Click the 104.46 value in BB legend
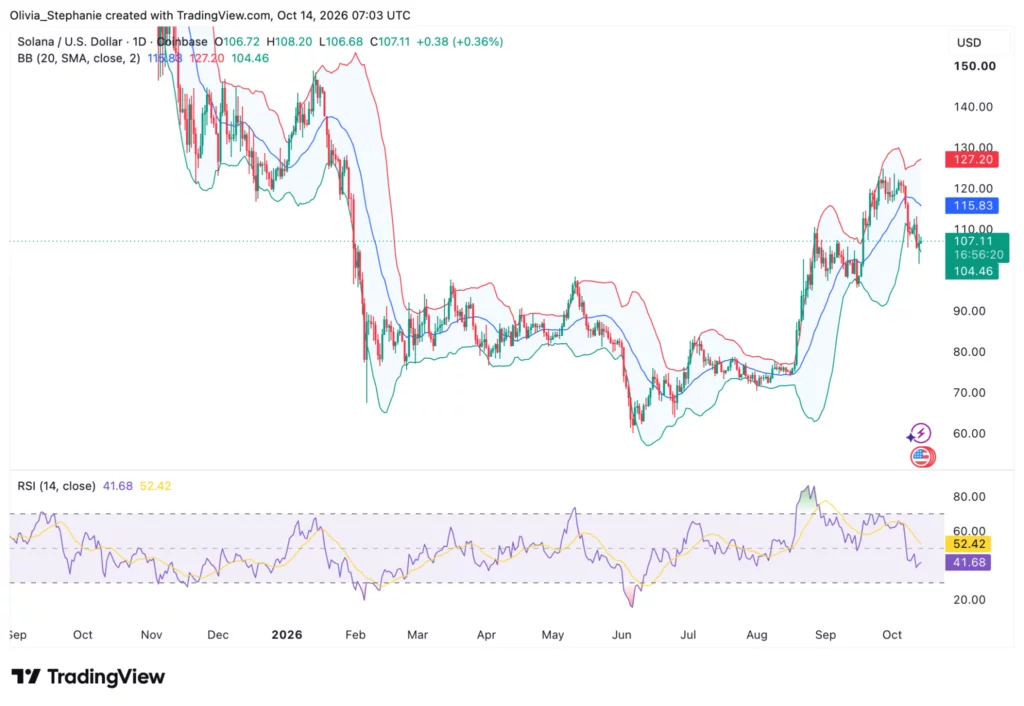This screenshot has width=1024, height=706. [250, 58]
